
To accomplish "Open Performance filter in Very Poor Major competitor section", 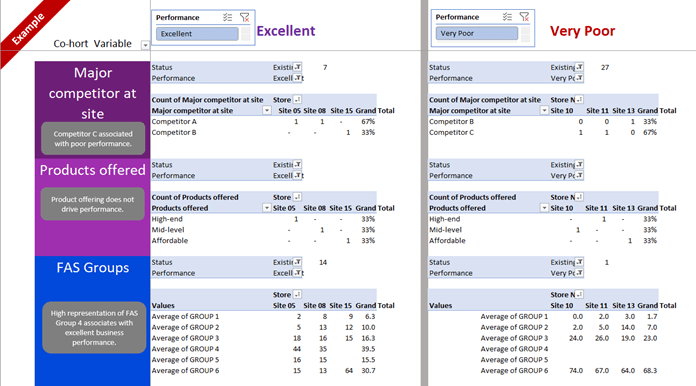I will [579, 78].
